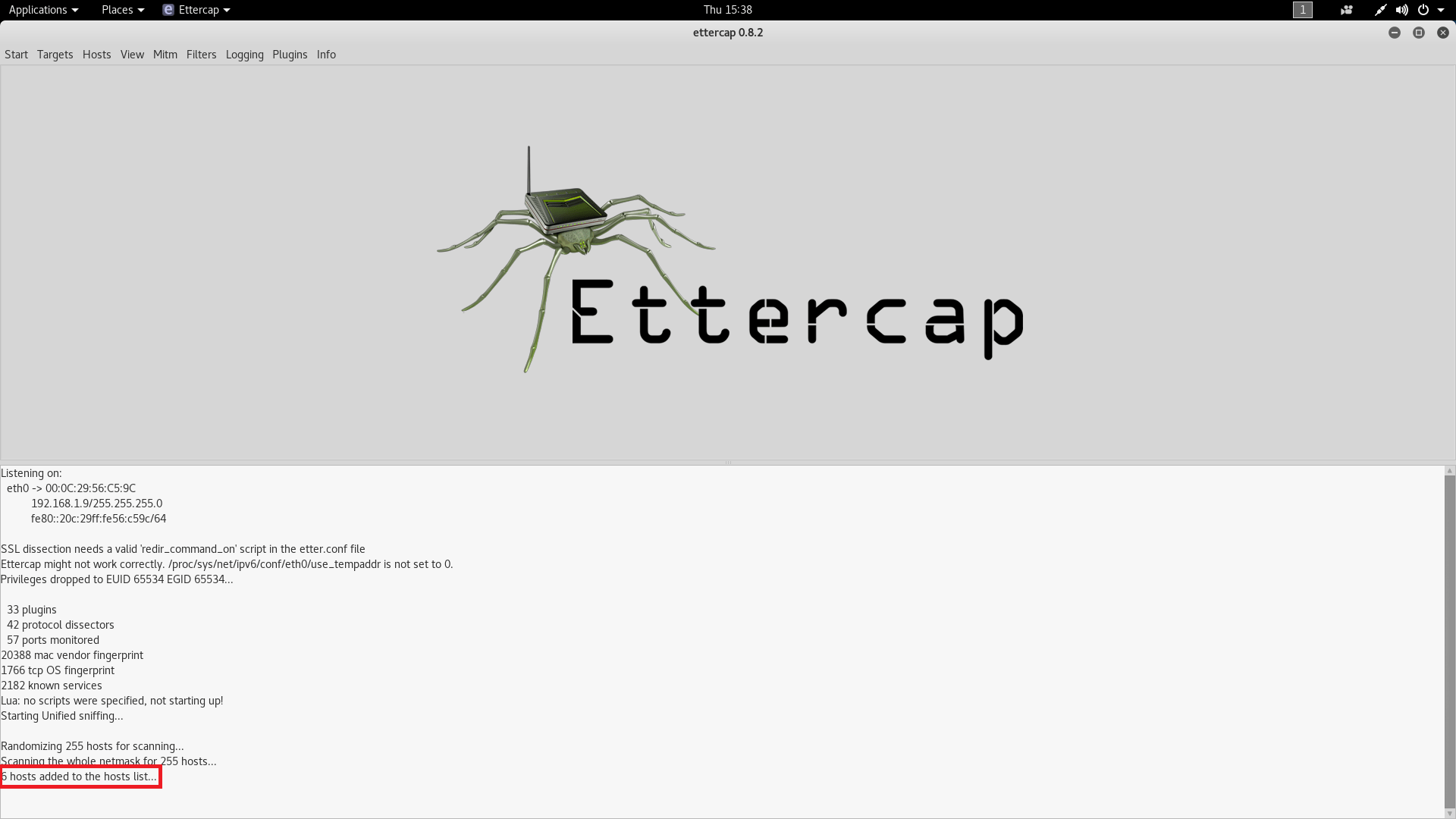Maximize the ettercap window
The image size is (1456, 819).
click(1418, 33)
